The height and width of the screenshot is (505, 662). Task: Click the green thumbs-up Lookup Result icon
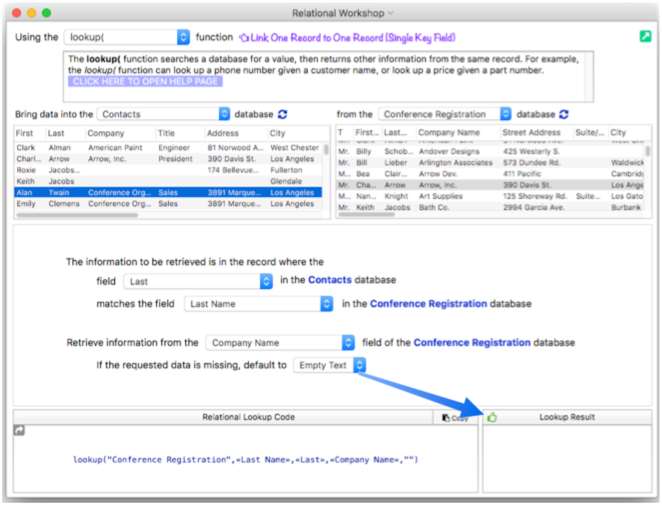click(492, 417)
